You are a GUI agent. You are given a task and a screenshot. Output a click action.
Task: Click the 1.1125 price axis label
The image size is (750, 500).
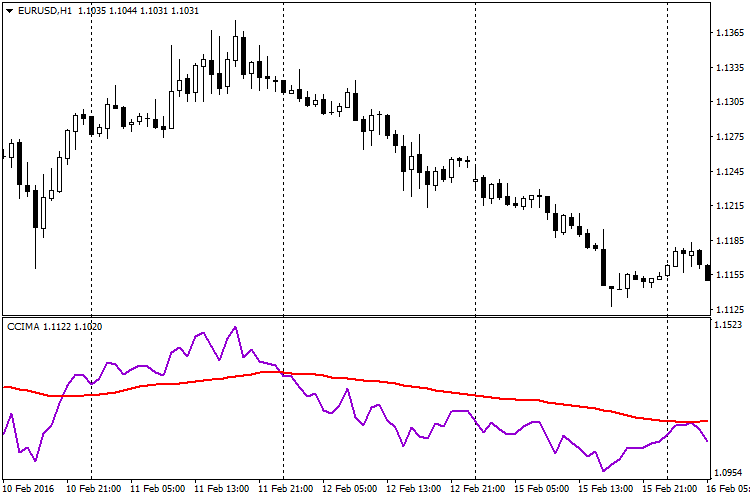tap(730, 309)
